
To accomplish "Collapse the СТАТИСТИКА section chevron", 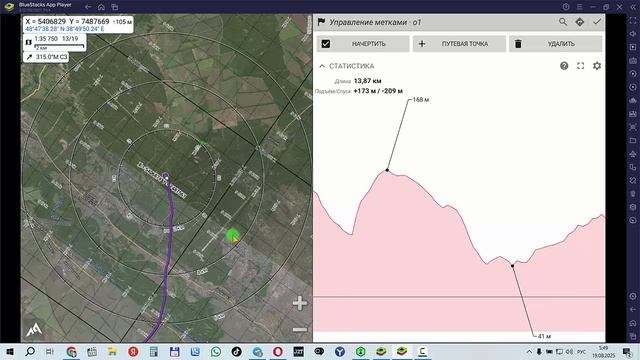I will [x=322, y=66].
